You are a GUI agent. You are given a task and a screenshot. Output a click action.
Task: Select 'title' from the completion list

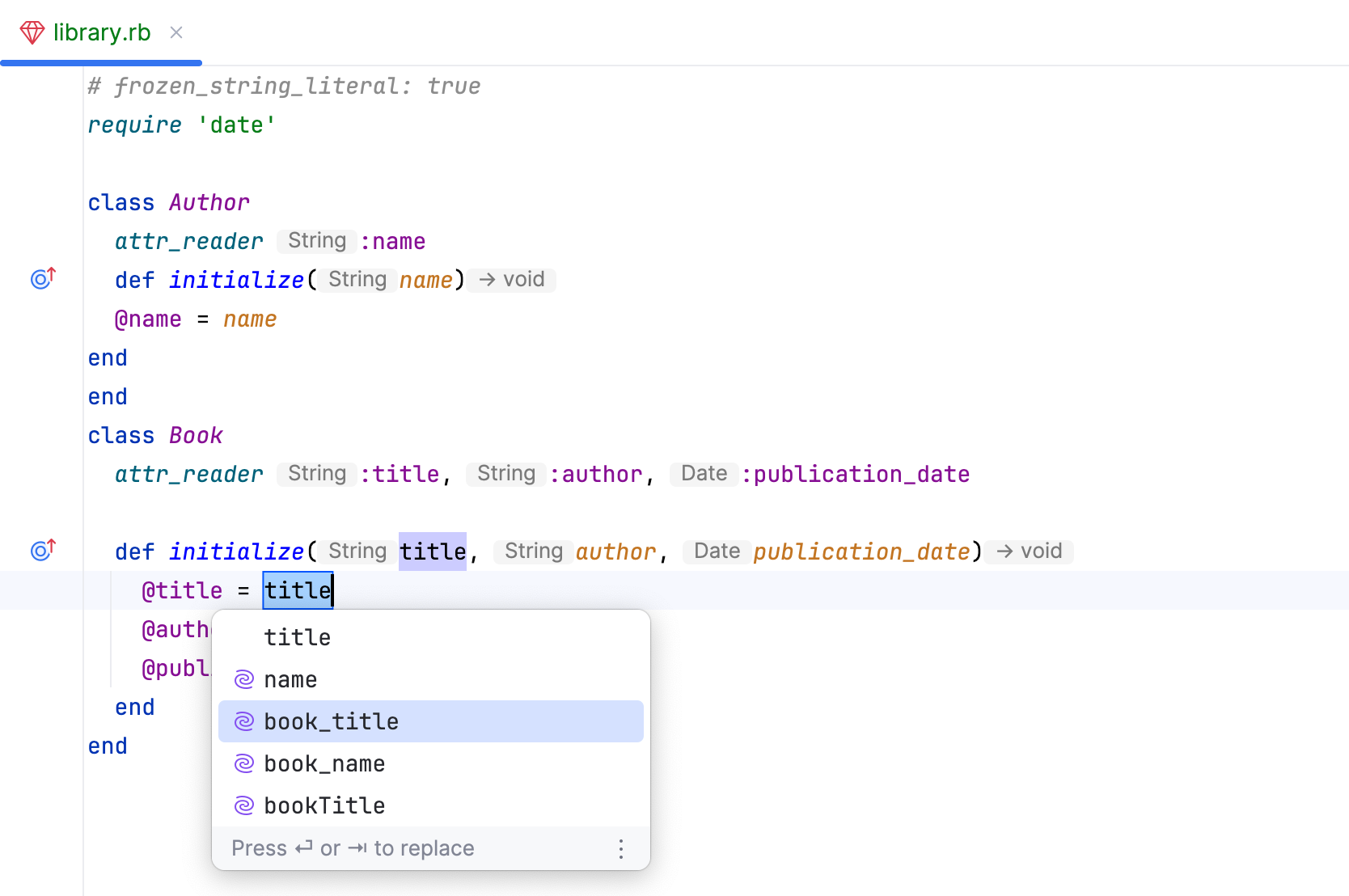click(x=297, y=637)
